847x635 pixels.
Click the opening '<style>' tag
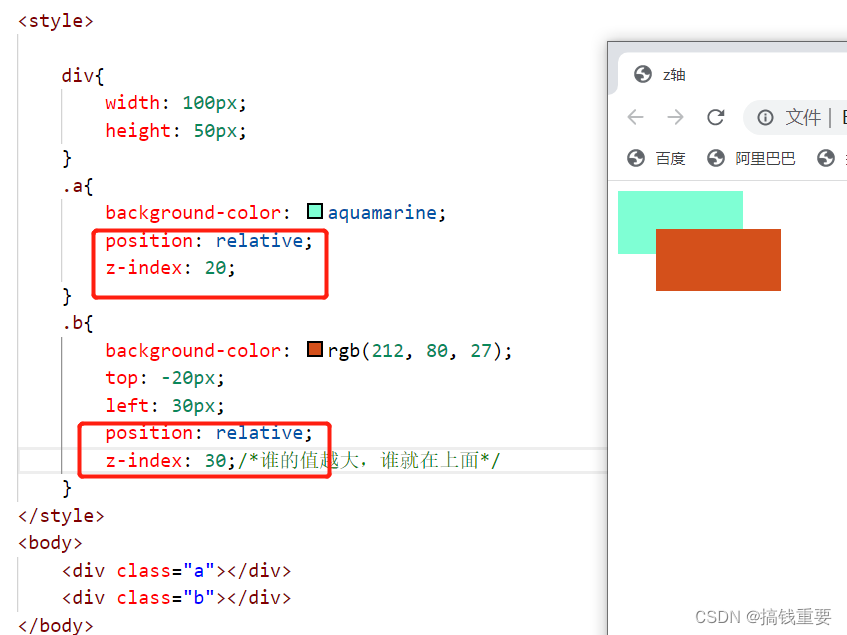(56, 21)
